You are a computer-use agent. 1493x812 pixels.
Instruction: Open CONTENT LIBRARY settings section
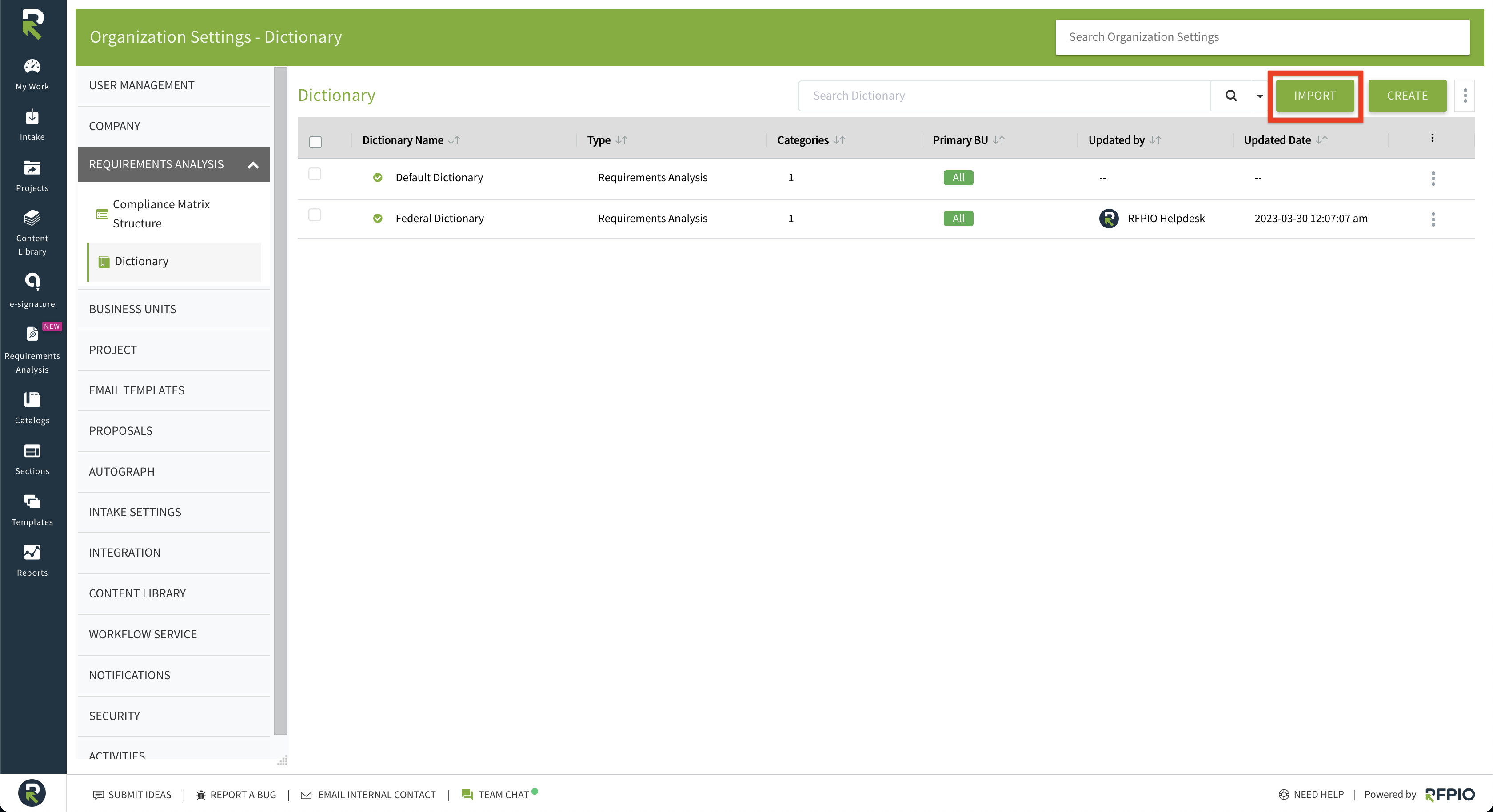[174, 594]
